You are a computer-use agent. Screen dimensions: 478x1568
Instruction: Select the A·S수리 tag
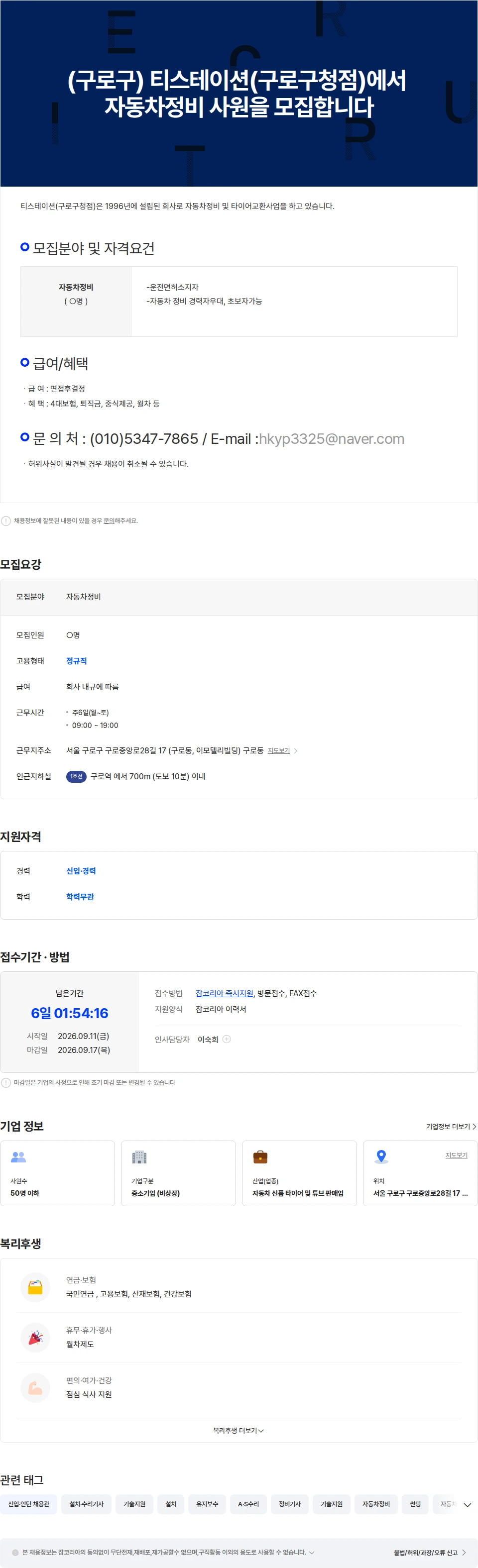tap(248, 1504)
